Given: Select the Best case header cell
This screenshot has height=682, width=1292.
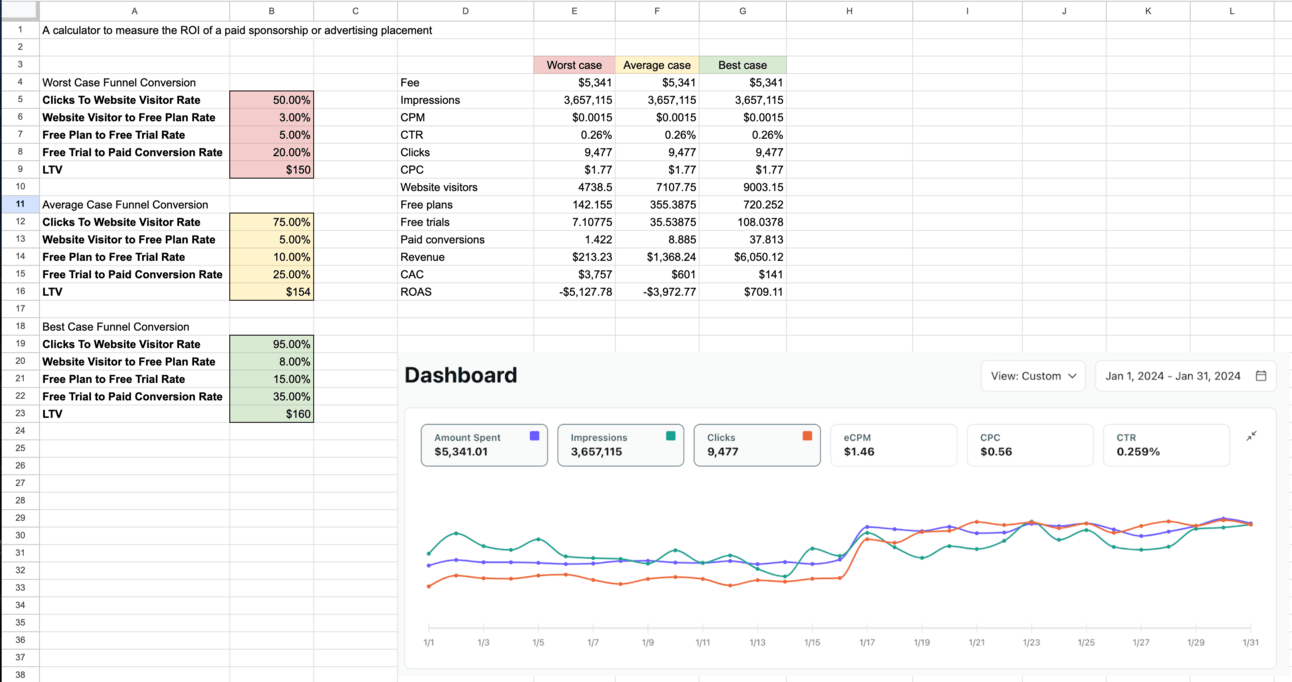Looking at the screenshot, I should click(x=742, y=65).
